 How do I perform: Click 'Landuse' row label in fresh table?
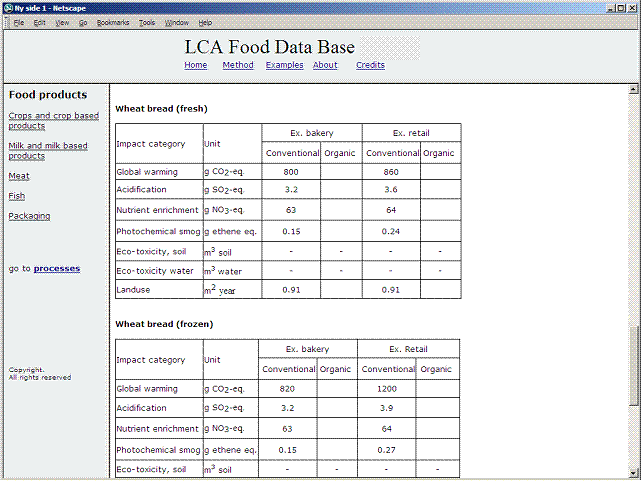coord(133,290)
